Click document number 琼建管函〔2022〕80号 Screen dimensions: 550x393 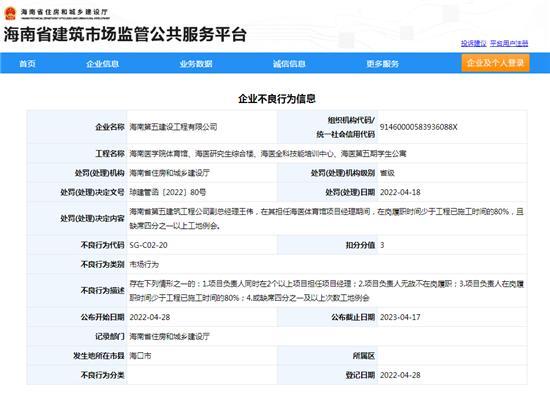click(x=168, y=192)
